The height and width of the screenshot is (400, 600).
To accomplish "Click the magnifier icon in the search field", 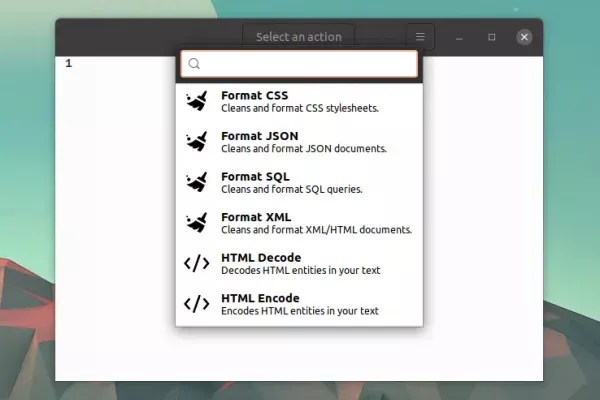I will pyautogui.click(x=194, y=64).
